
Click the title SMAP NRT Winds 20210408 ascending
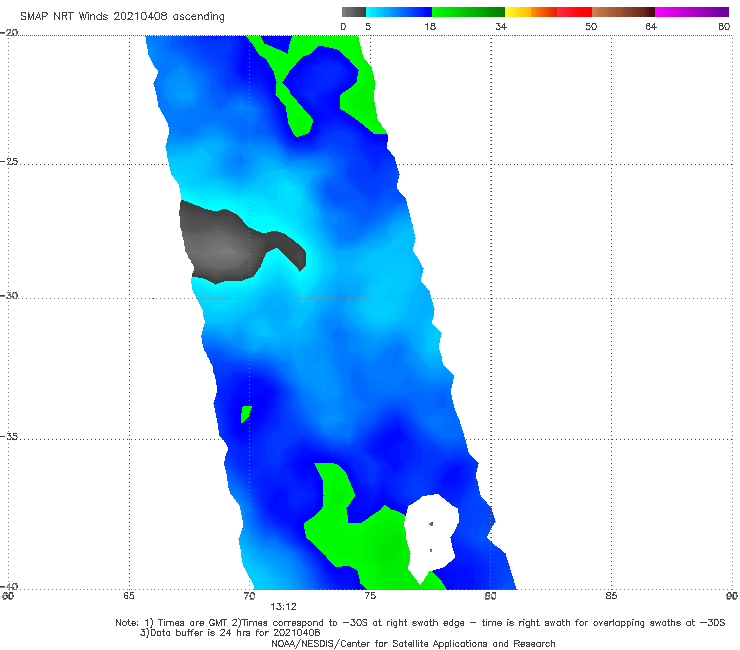tap(122, 16)
